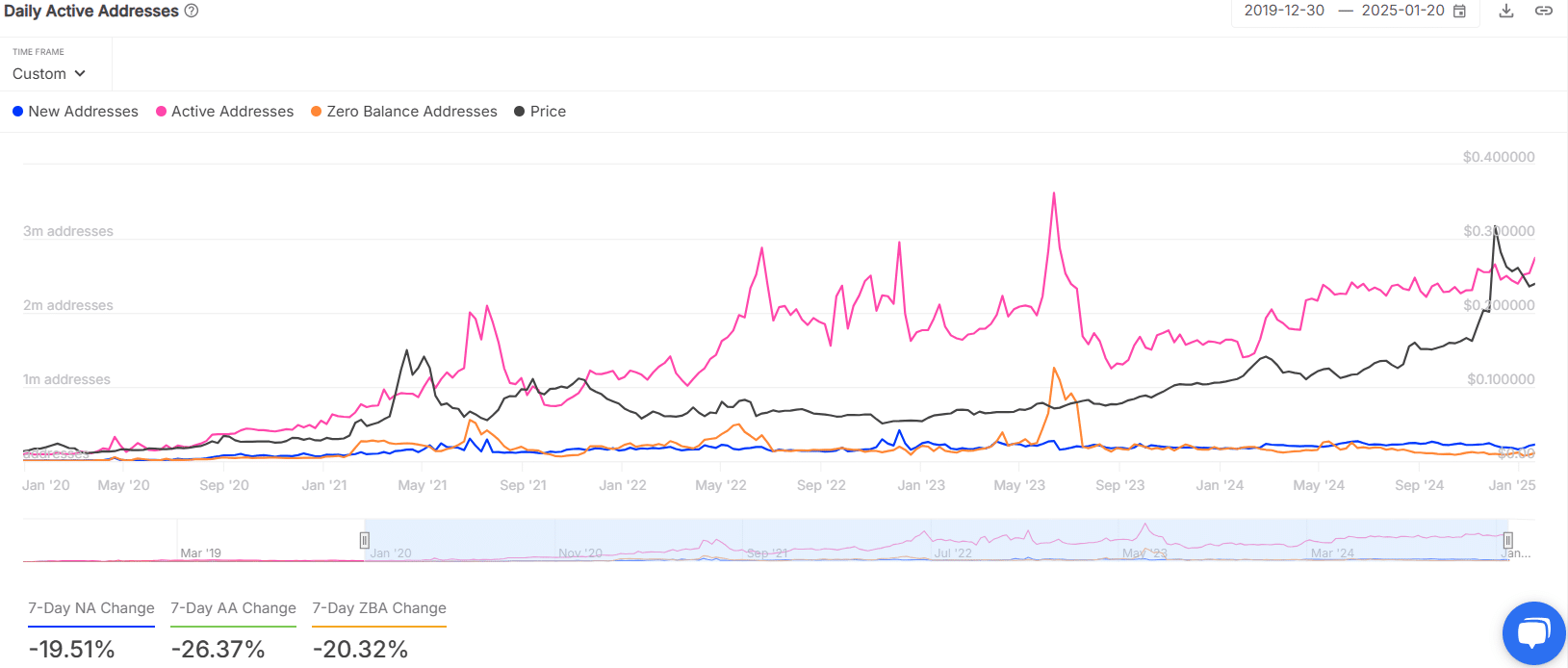This screenshot has width=1568, height=668.
Task: Grab the left range navigator handle
Action: (365, 540)
